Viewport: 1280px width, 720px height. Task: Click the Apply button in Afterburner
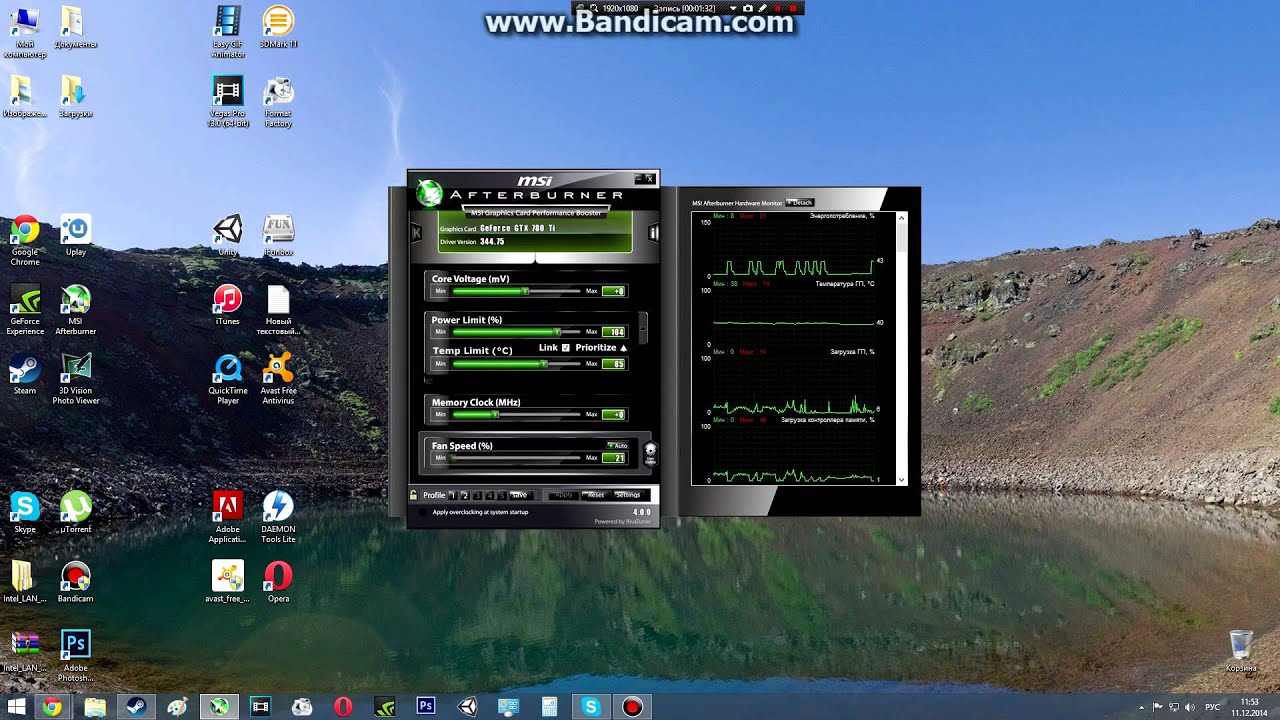[564, 495]
